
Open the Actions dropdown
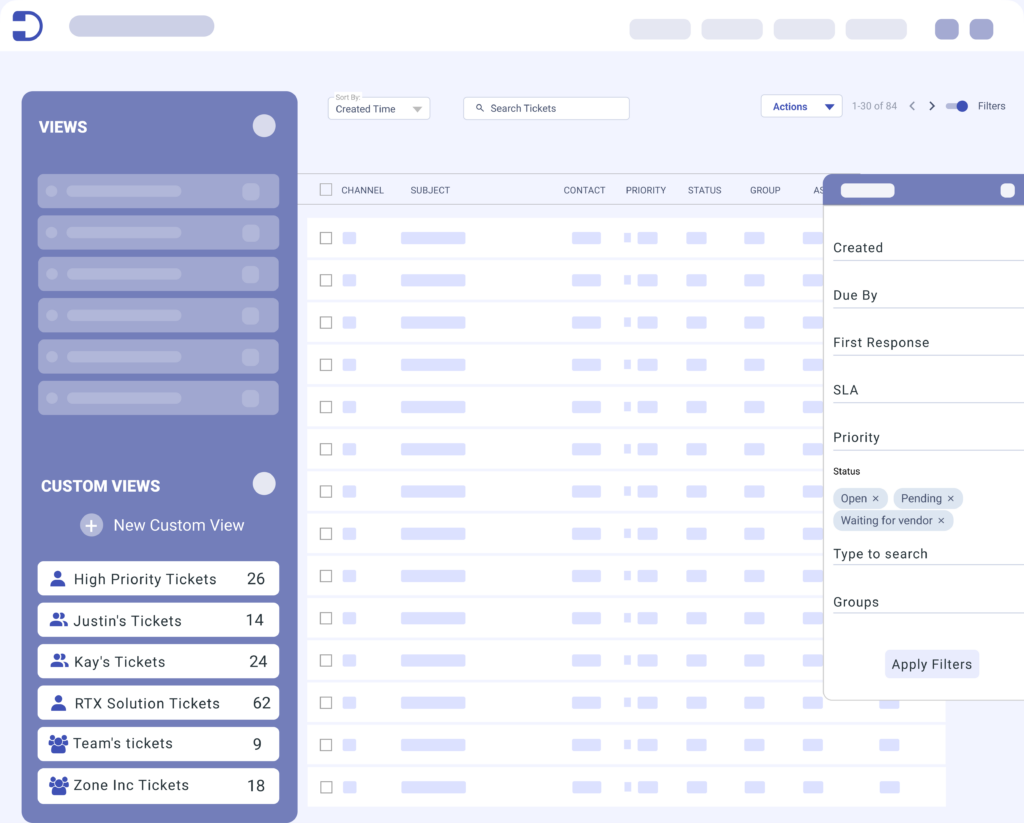click(801, 105)
